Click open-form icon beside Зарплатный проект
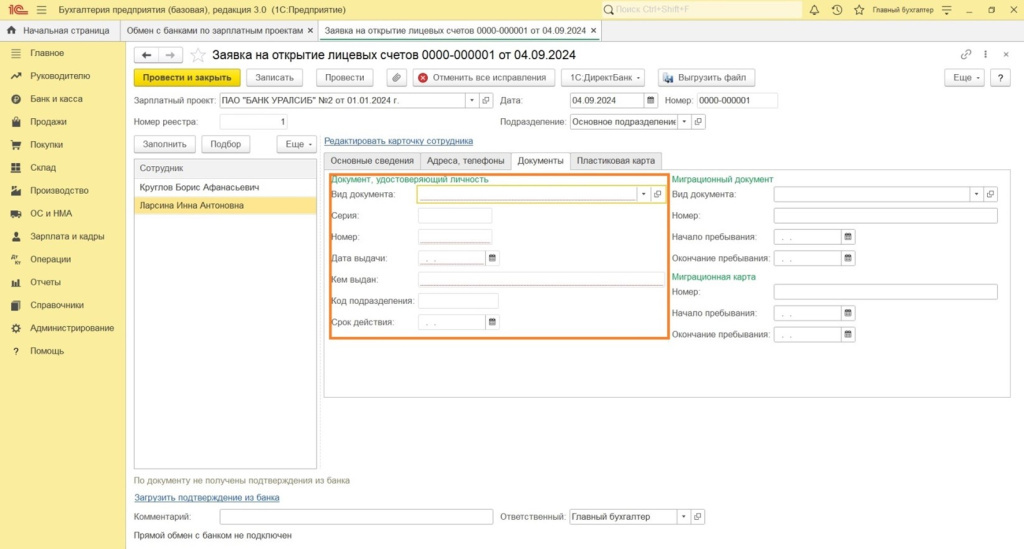This screenshot has height=549, width=1024. click(486, 101)
